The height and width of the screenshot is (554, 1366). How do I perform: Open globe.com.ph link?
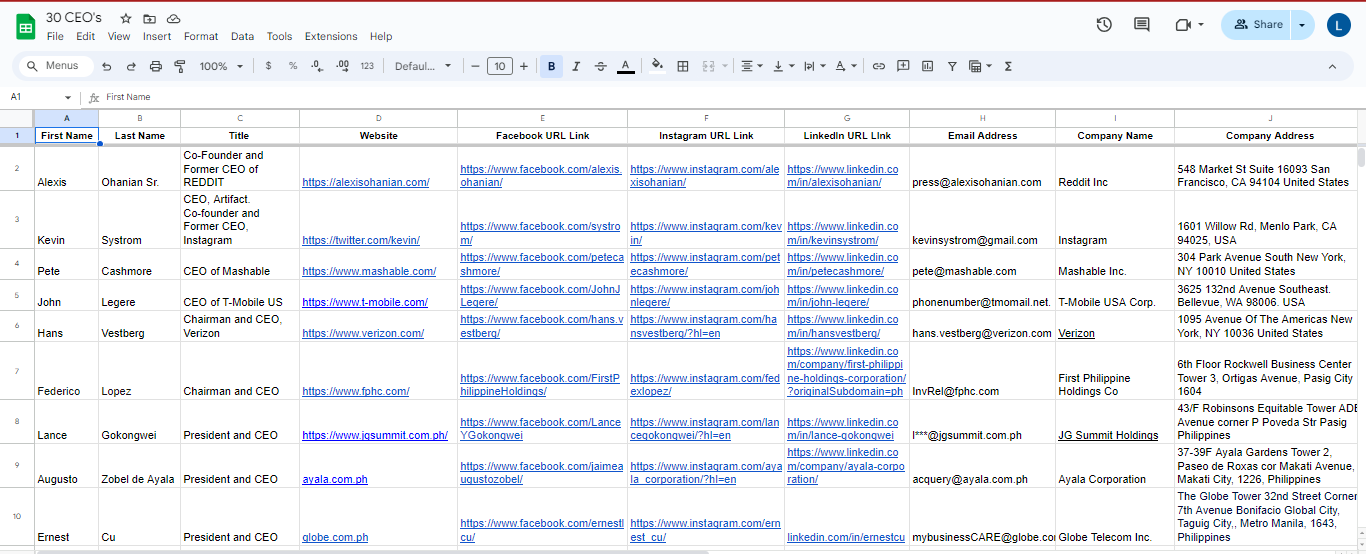point(335,537)
